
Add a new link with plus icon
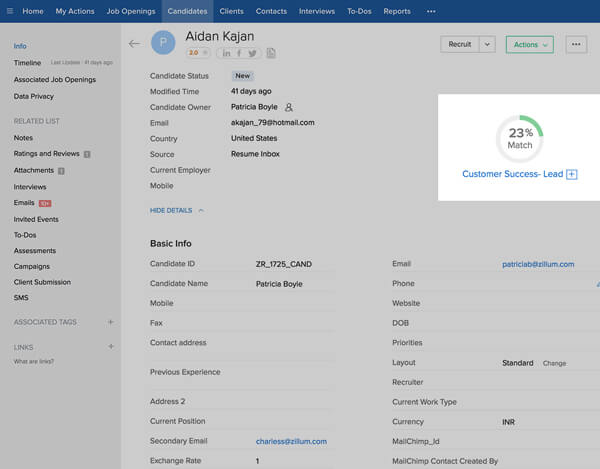point(110,347)
